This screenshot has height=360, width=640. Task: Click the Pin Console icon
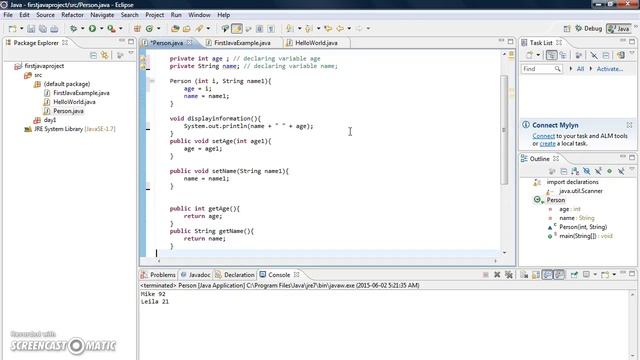coord(574,275)
